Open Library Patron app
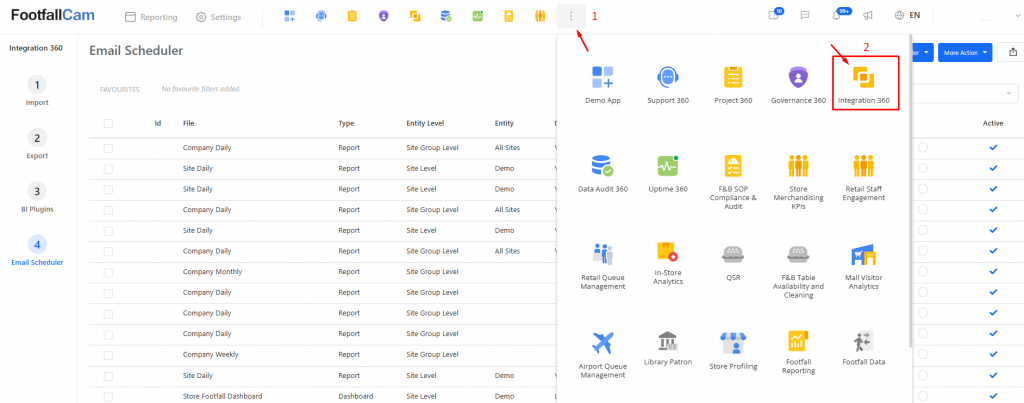Screen dimensions: 1024x403 pyautogui.click(x=667, y=348)
